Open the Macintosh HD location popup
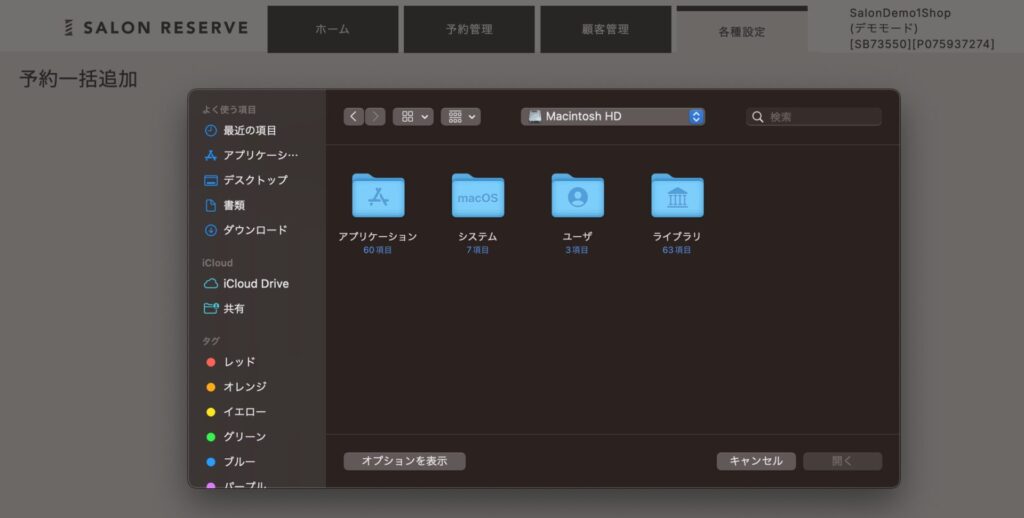1024x518 pixels. coord(612,117)
